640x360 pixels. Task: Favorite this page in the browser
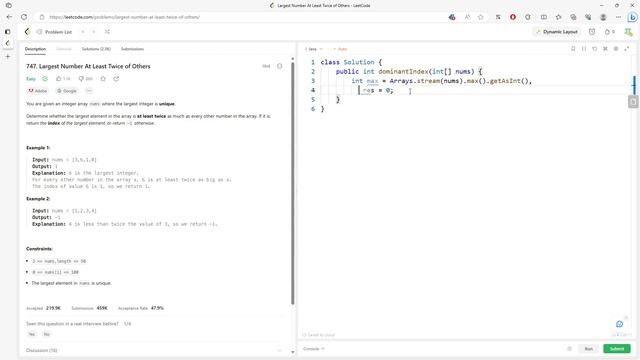pyautogui.click(x=481, y=17)
